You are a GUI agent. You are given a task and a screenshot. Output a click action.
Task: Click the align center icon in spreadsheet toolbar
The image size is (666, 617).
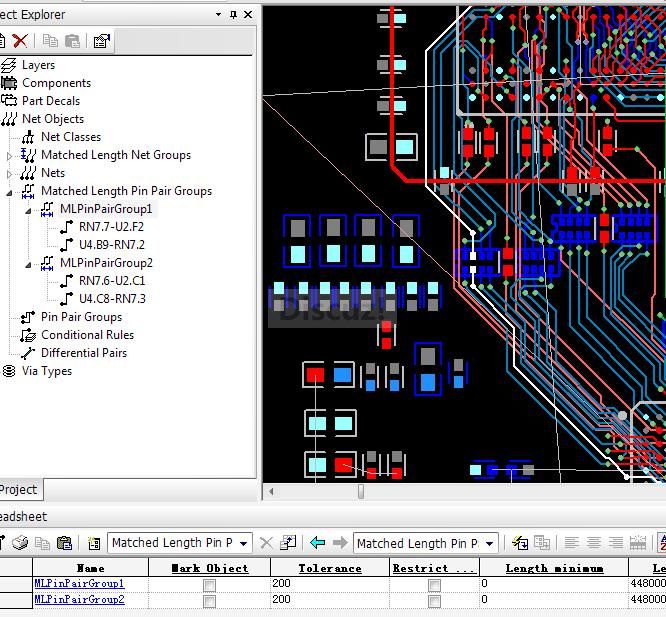594,543
